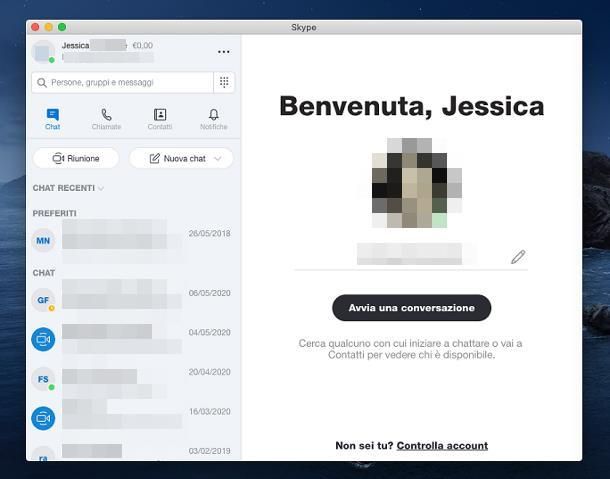Click the €0,00 Skype credit balance
610x479 pixels.
coord(142,46)
